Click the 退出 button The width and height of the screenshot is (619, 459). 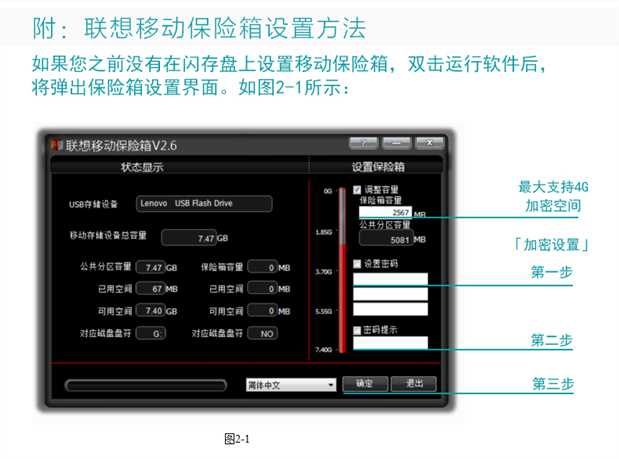coord(414,384)
